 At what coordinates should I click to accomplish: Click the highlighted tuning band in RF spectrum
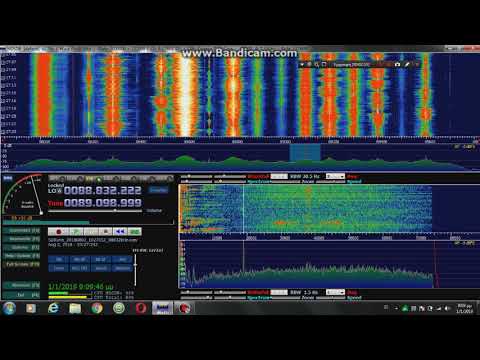pos(305,152)
